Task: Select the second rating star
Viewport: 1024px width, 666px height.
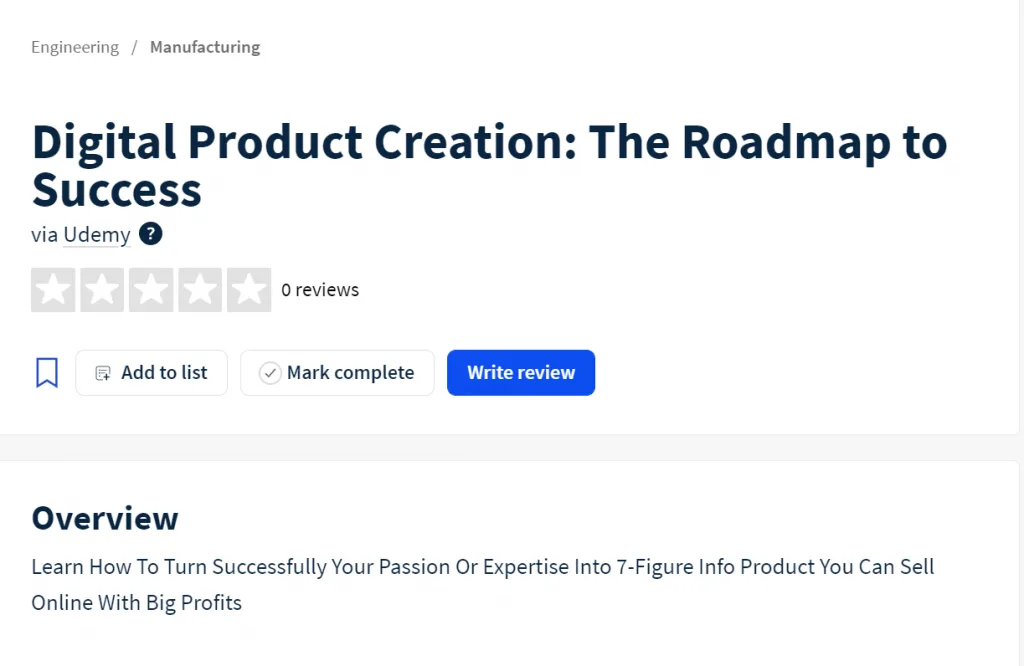Action: [x=102, y=289]
